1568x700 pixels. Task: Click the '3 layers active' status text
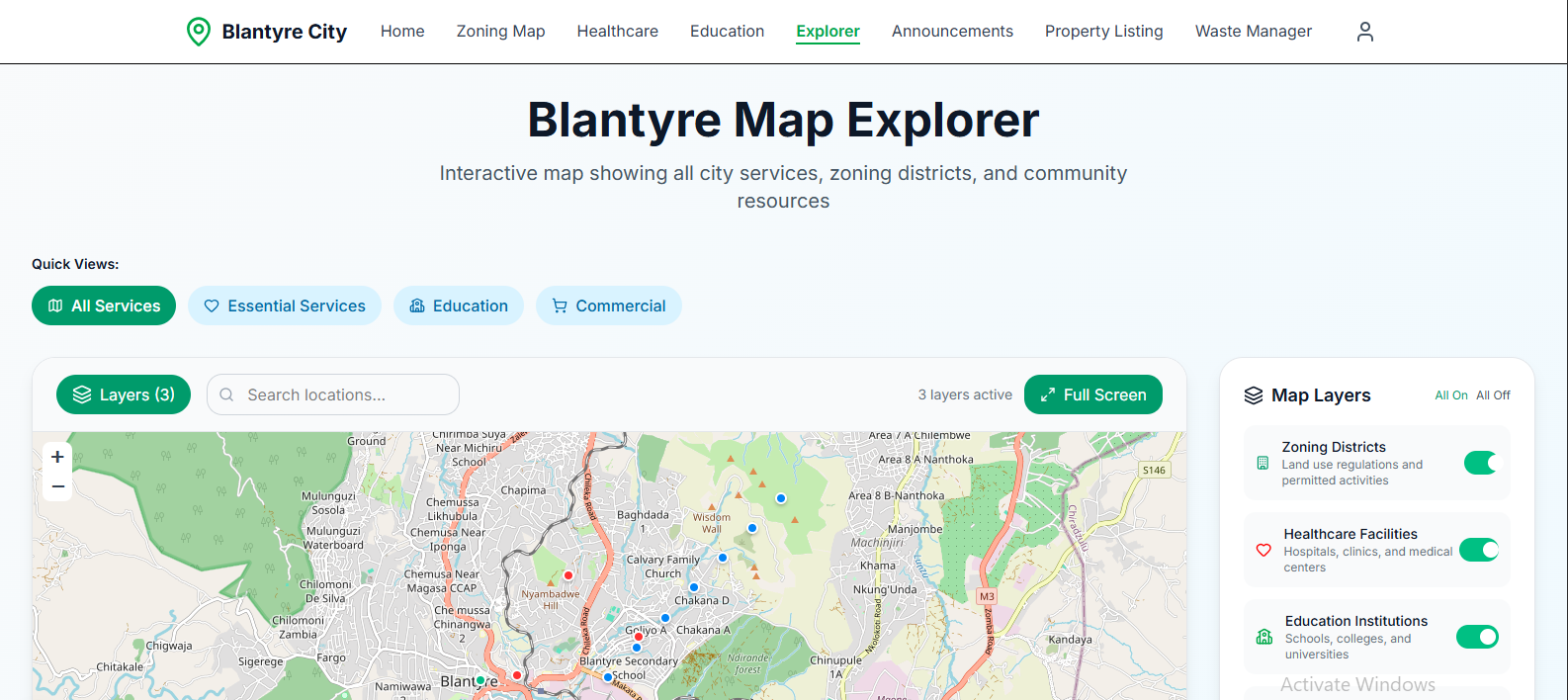coord(965,394)
